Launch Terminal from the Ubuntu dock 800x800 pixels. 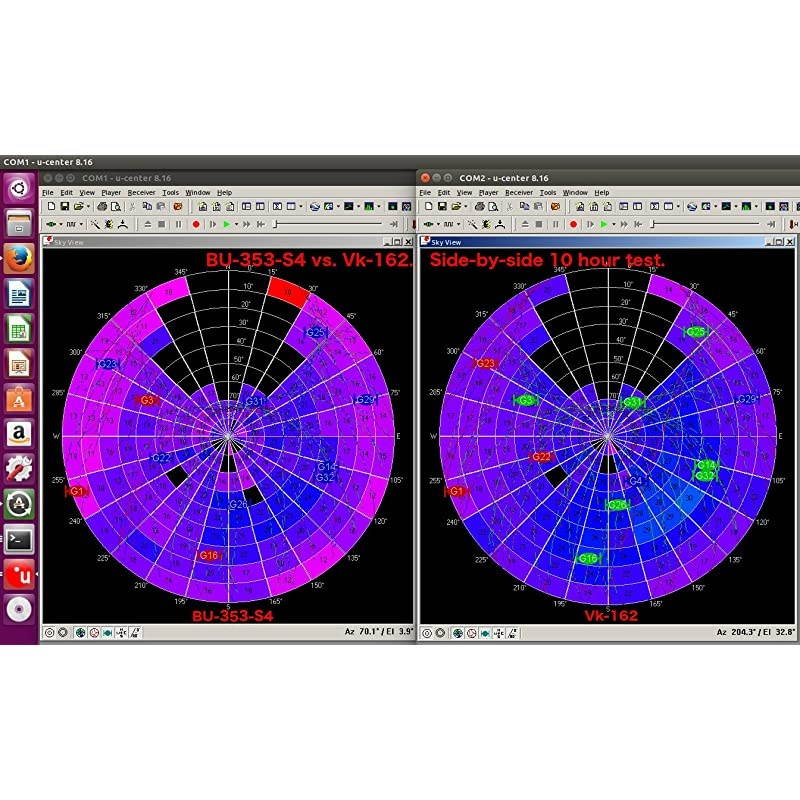click(19, 541)
